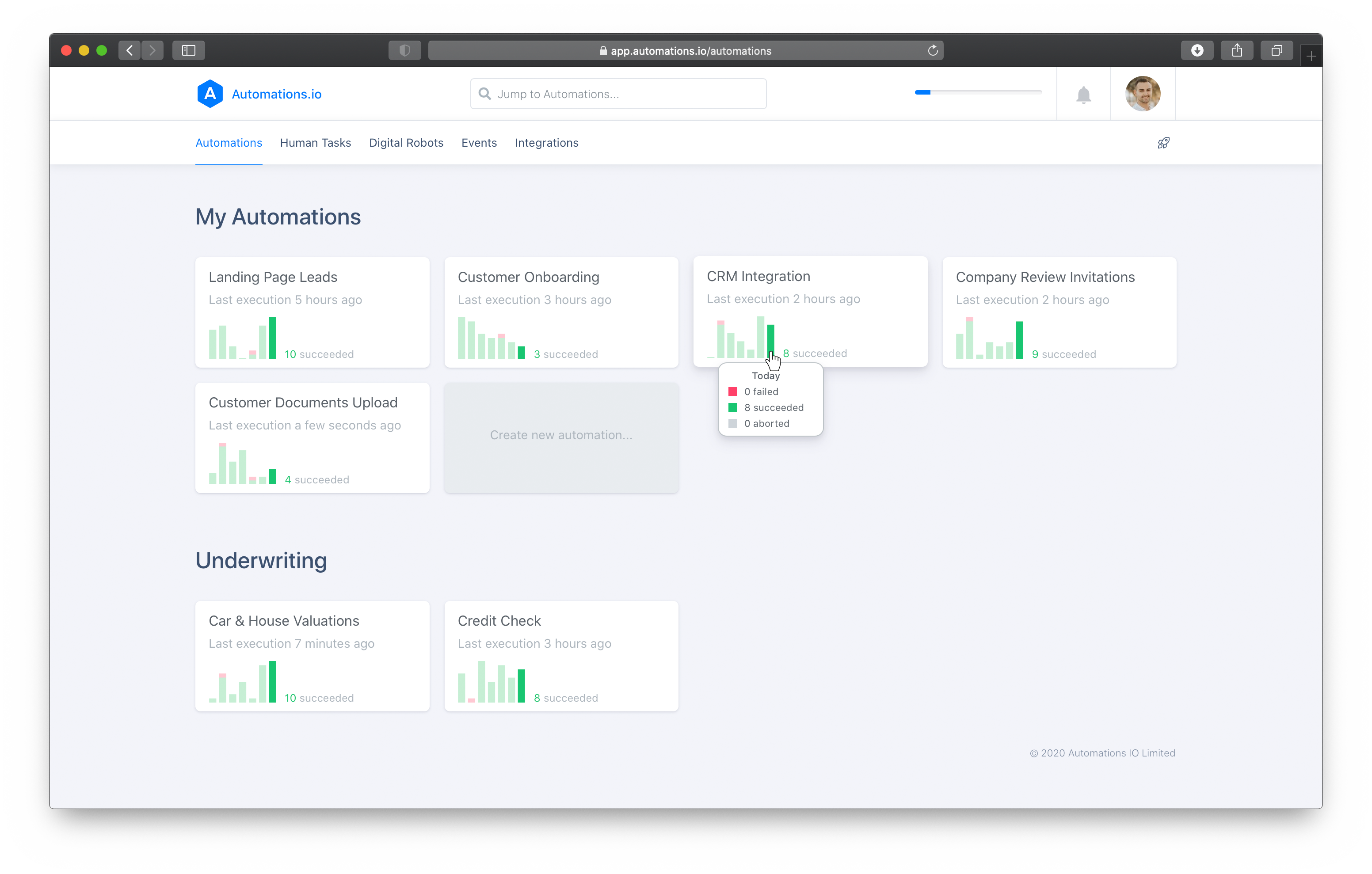Screen dimensions: 1372x874
Task: Focus the Jump to Automations search field
Action: click(618, 94)
